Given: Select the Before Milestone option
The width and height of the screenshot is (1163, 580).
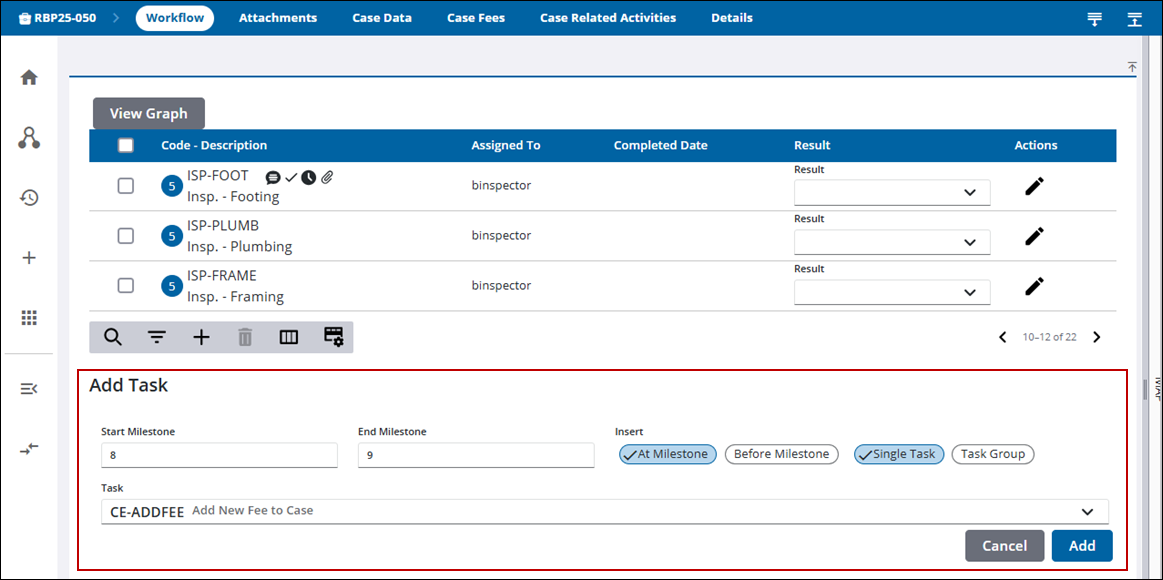Looking at the screenshot, I should [781, 454].
